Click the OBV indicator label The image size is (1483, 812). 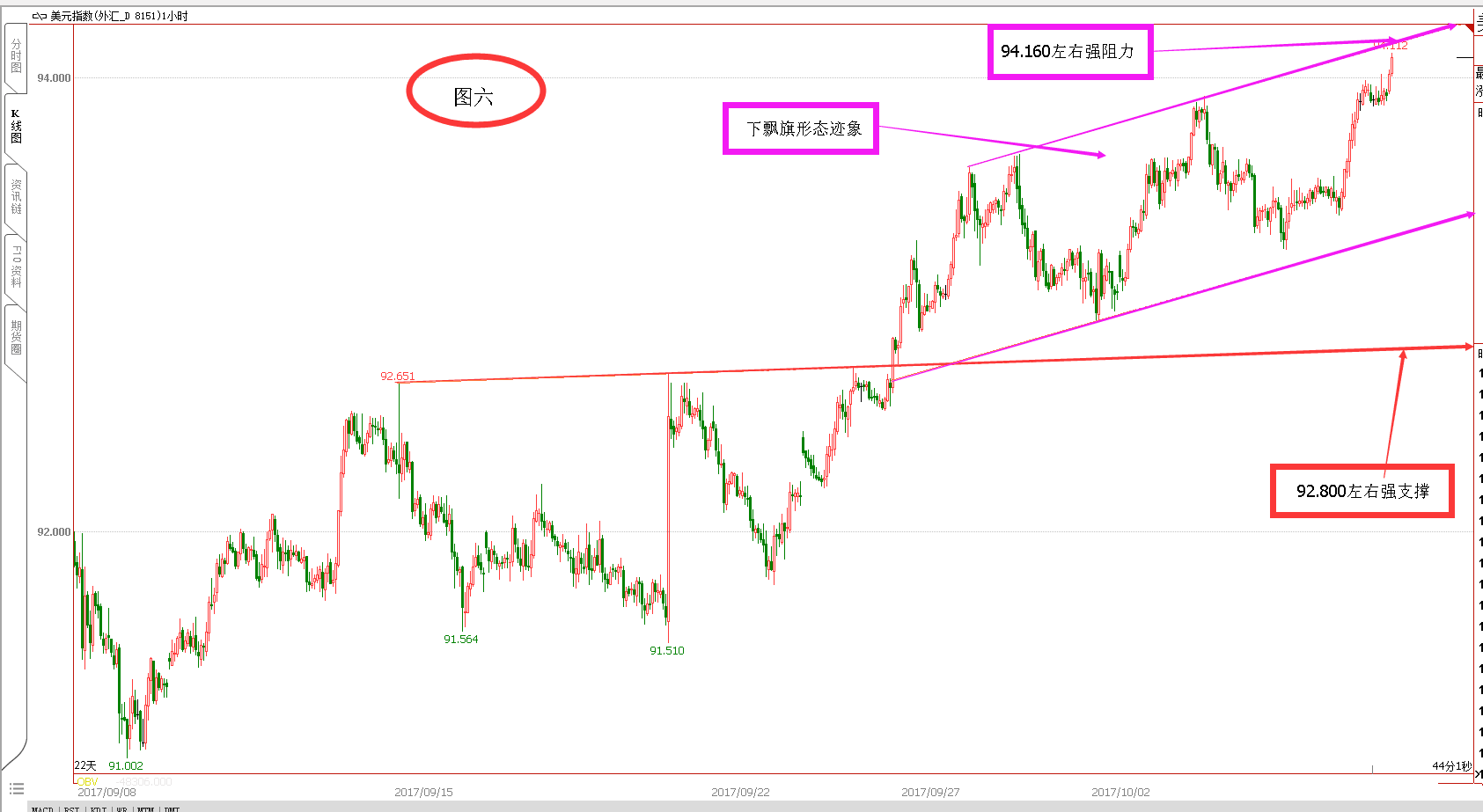pos(87,781)
